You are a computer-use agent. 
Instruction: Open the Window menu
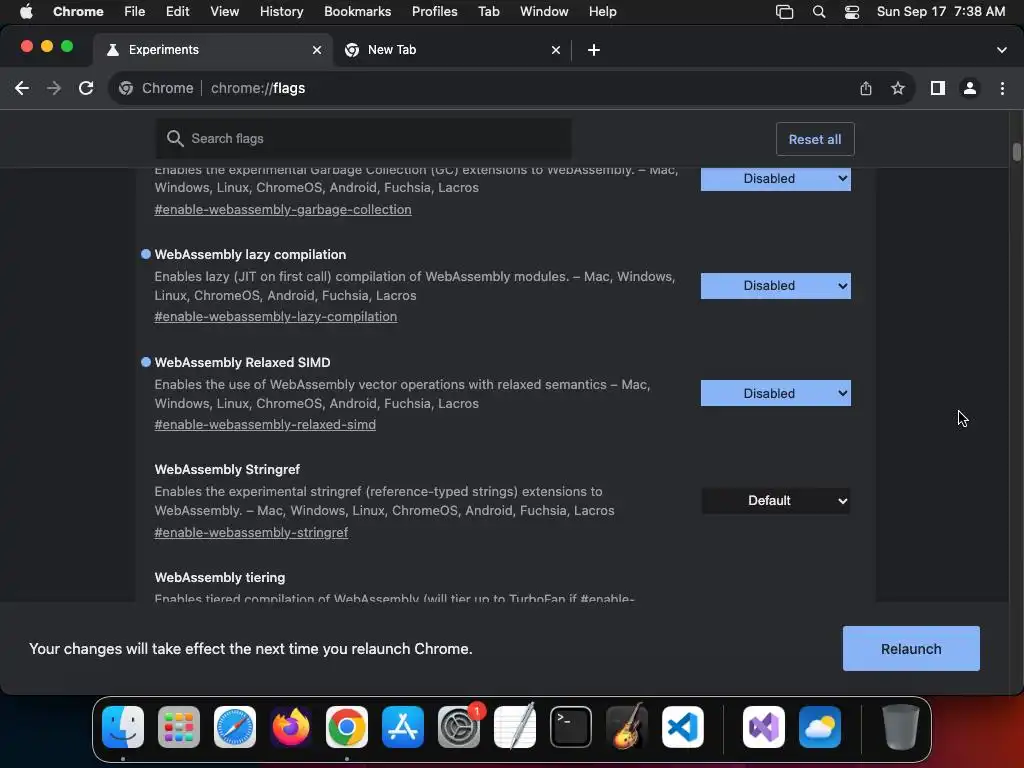[544, 12]
